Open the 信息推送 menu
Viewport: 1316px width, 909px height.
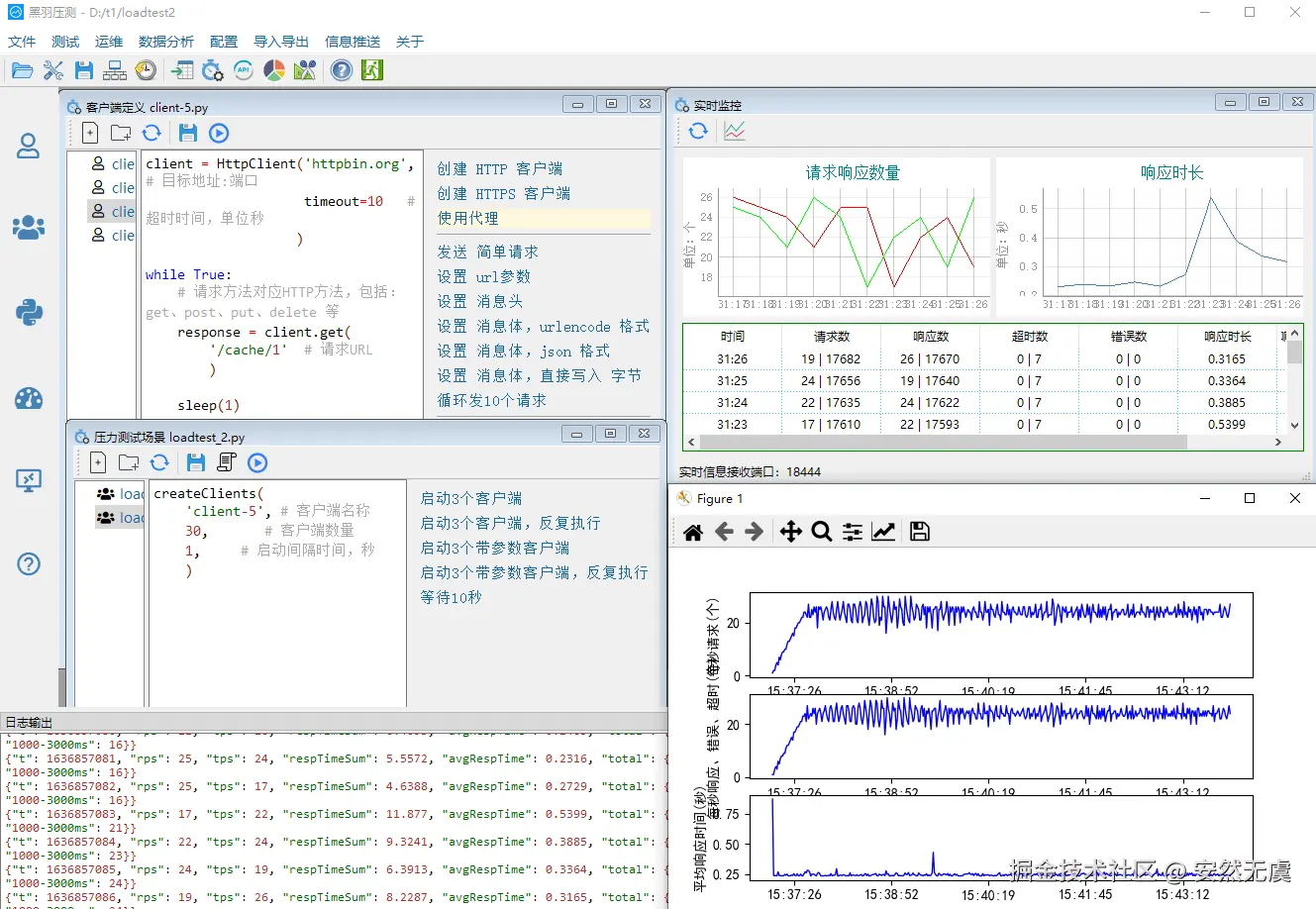click(353, 42)
